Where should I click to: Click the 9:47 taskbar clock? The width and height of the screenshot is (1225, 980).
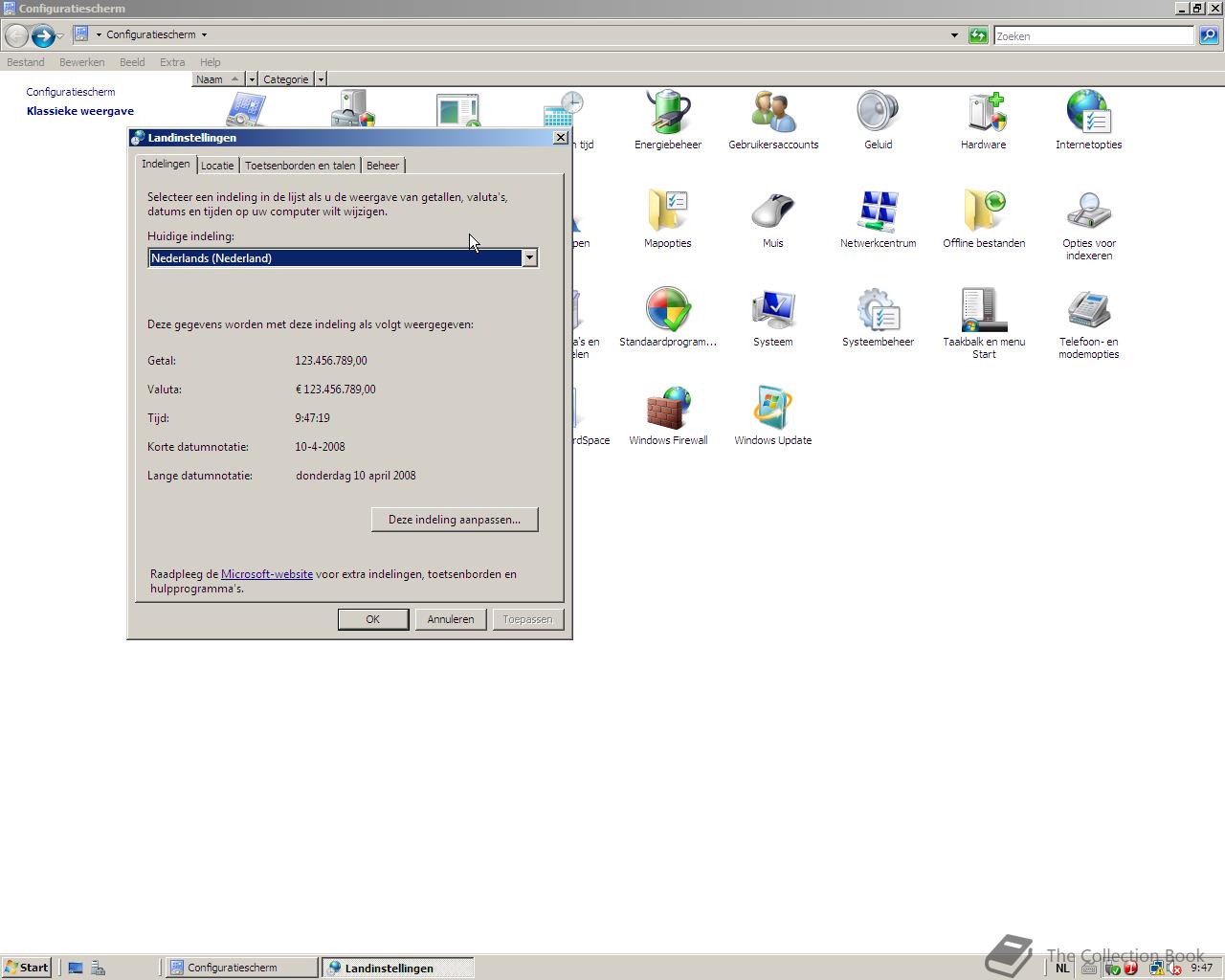coord(1201,968)
